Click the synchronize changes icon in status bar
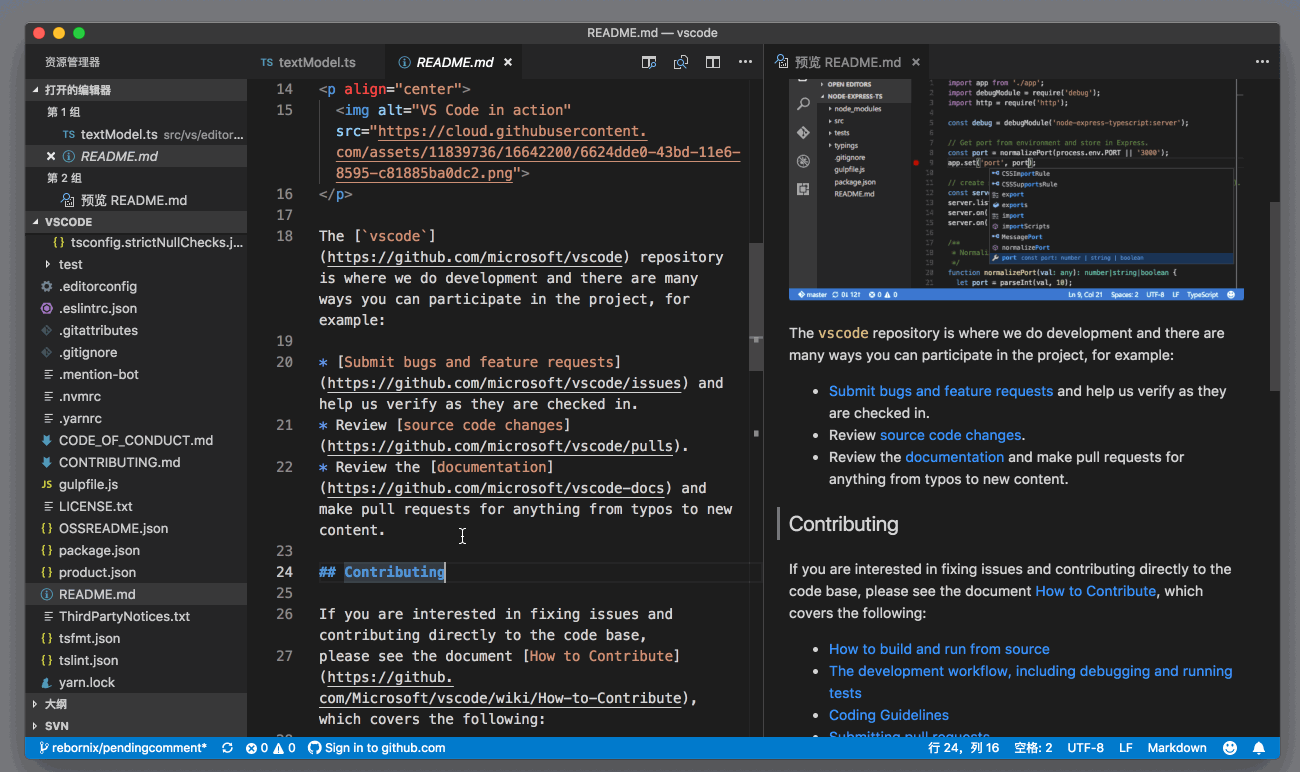The height and width of the screenshot is (772, 1300). [x=227, y=748]
